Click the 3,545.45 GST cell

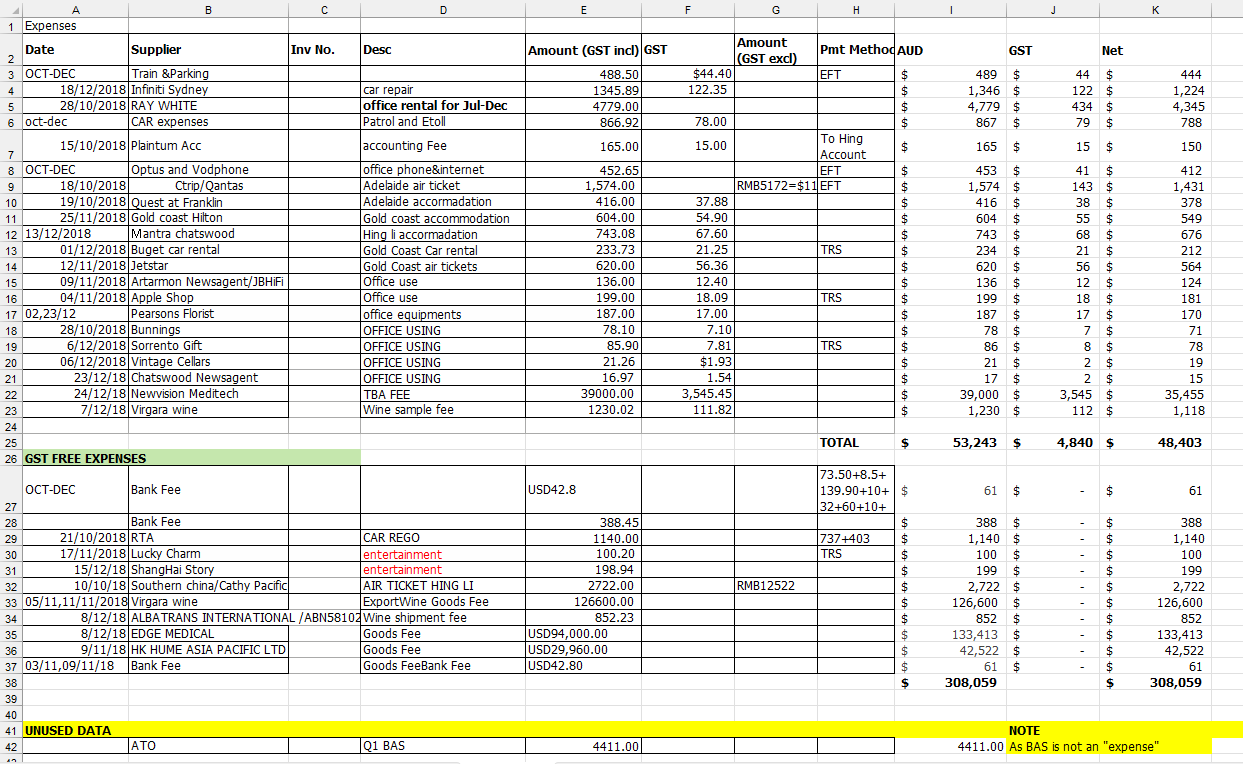688,394
